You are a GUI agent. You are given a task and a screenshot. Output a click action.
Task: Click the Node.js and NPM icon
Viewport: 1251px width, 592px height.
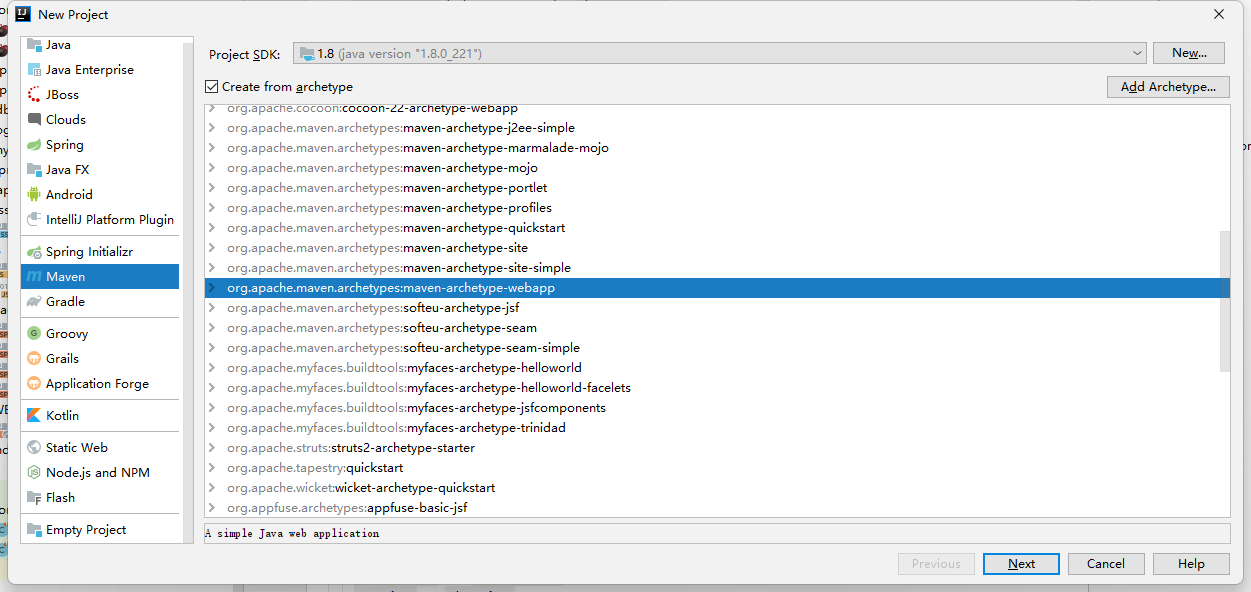[34, 473]
